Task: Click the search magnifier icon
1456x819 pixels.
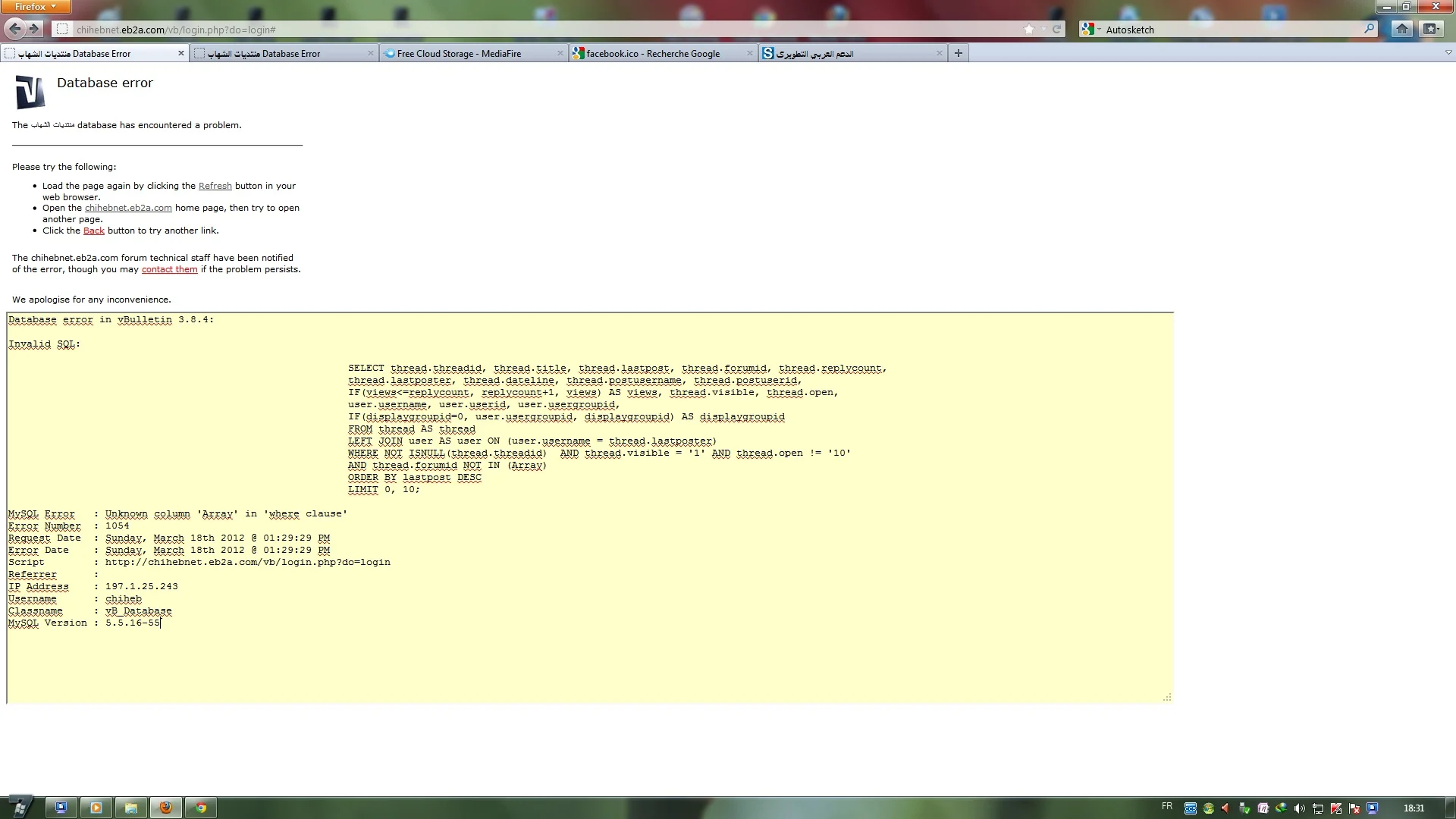Action: pos(1369,29)
